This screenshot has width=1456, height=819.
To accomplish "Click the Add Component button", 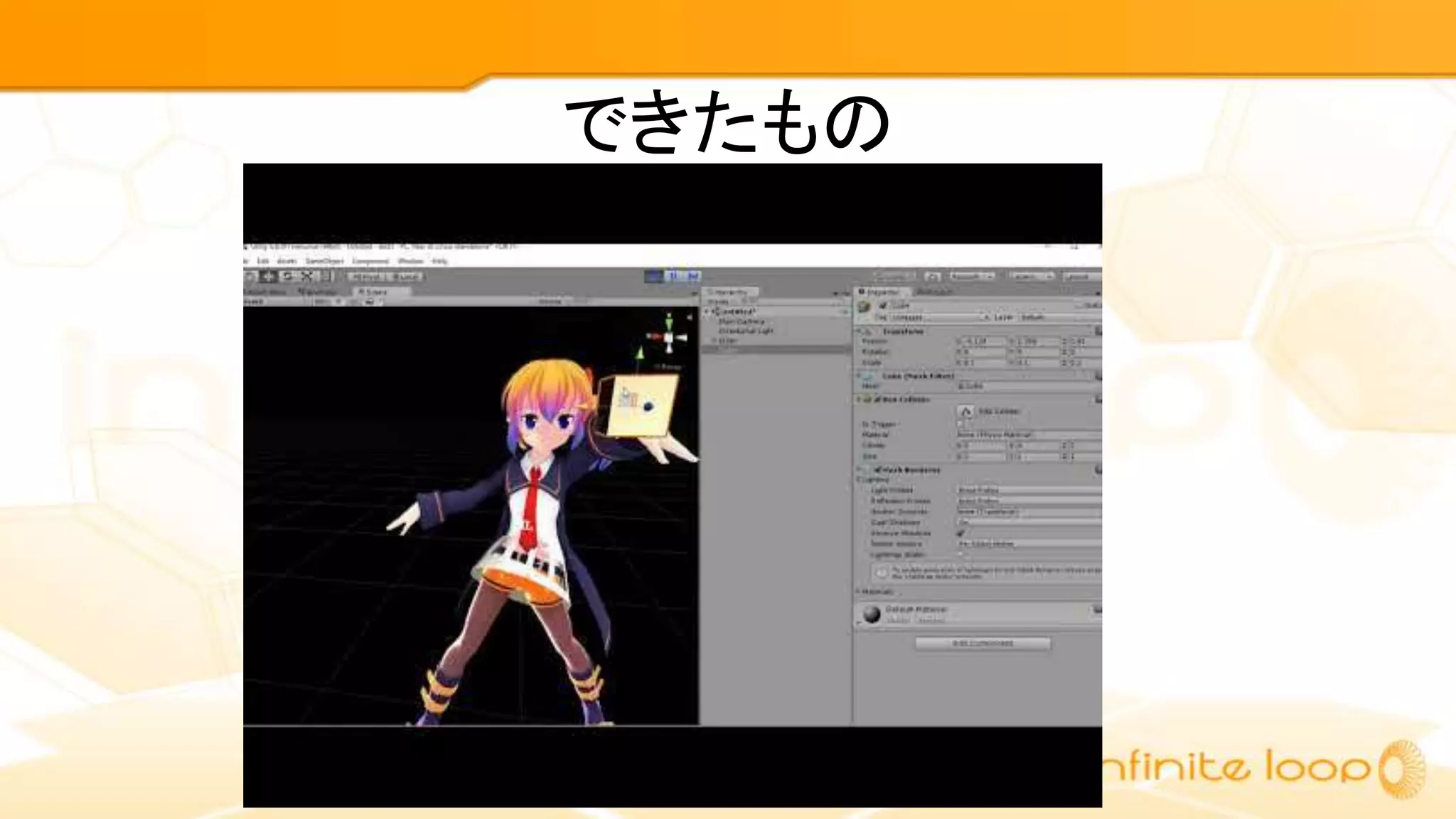I will coord(983,643).
